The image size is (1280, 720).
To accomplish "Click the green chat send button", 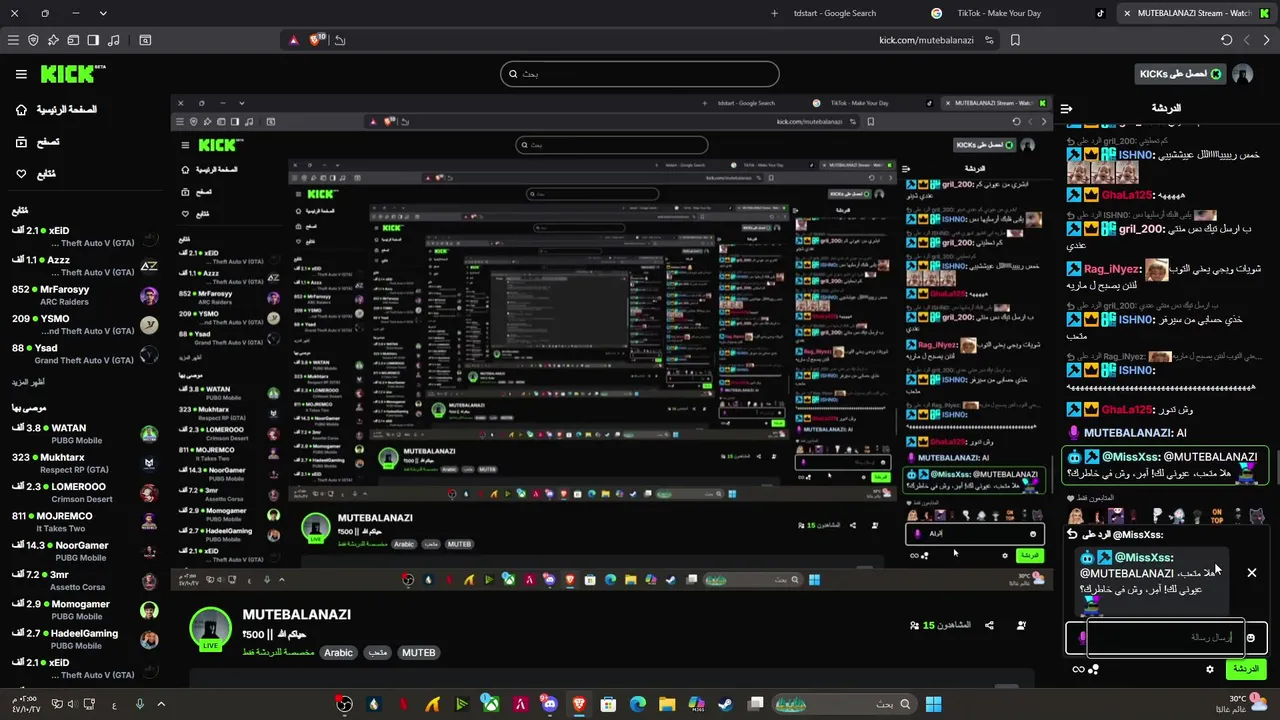I will click(1246, 669).
